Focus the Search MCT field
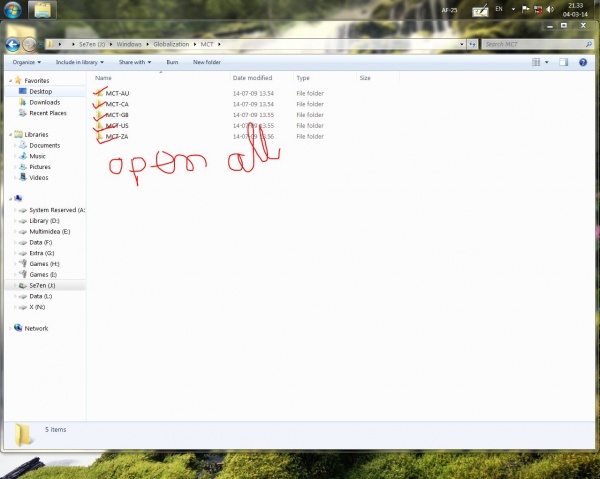 536,44
